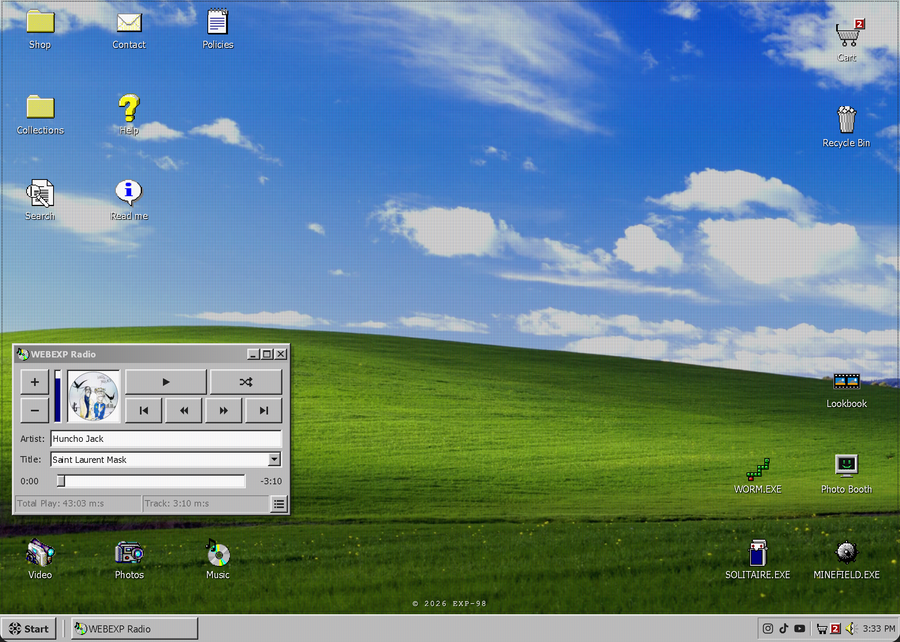900x642 pixels.
Task: Play the current radio track
Action: tap(165, 382)
